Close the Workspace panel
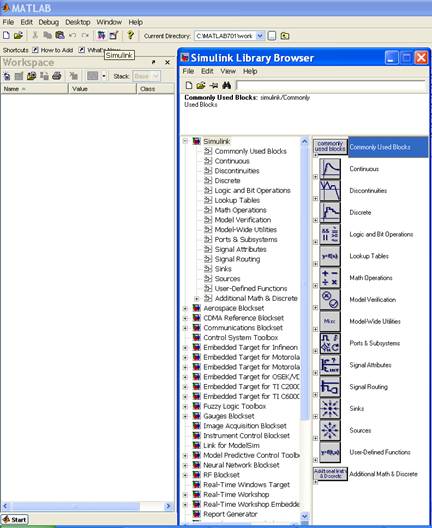The width and height of the screenshot is (432, 528). (167, 62)
